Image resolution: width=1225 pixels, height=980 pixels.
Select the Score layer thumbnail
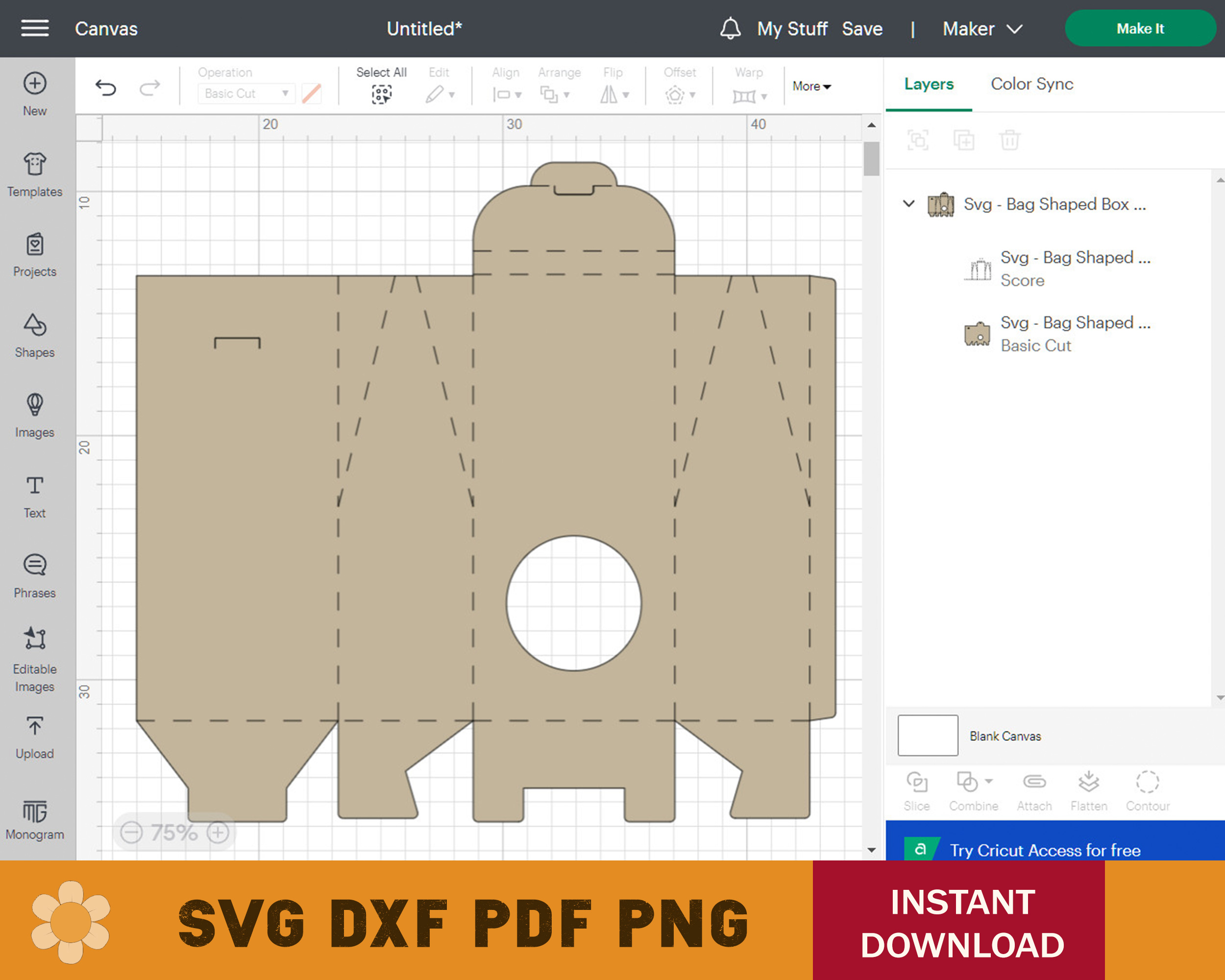pyautogui.click(x=979, y=269)
